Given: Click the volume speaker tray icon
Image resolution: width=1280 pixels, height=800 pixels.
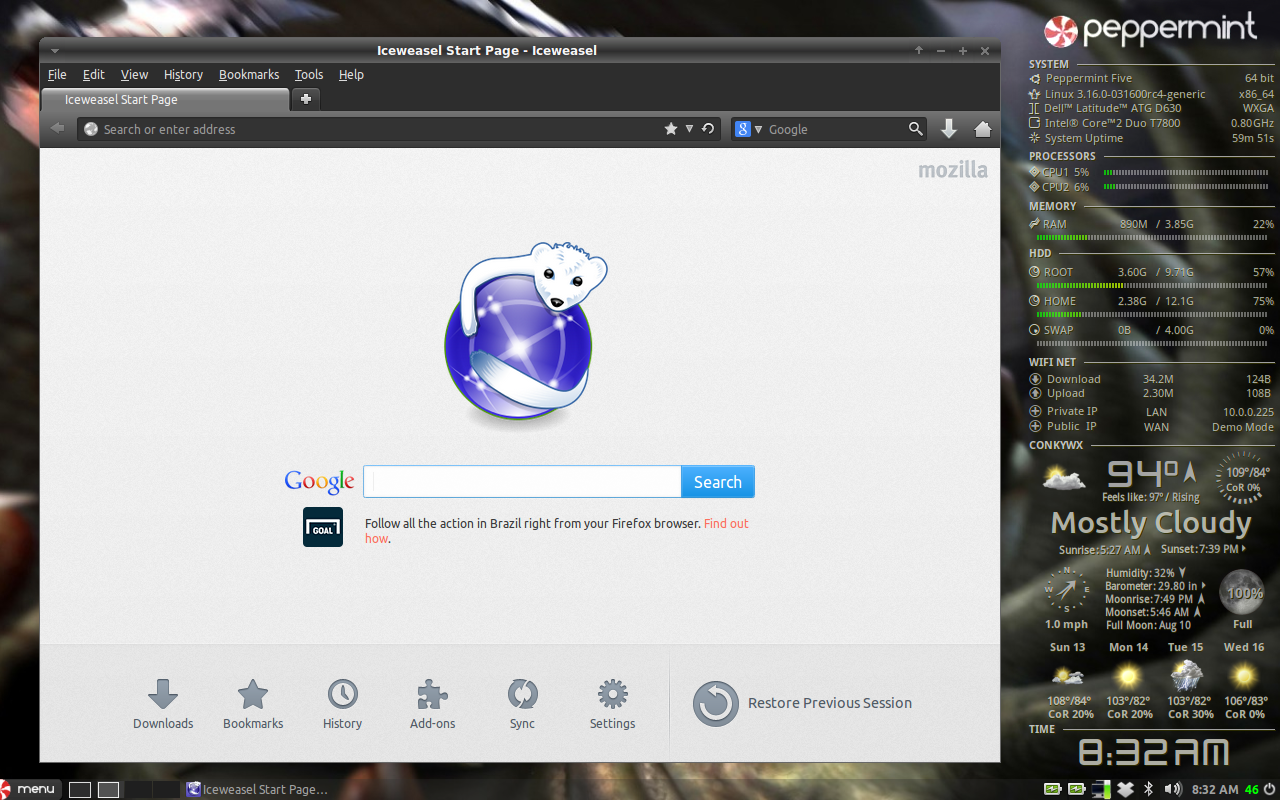Looking at the screenshot, I should pyautogui.click(x=1173, y=789).
